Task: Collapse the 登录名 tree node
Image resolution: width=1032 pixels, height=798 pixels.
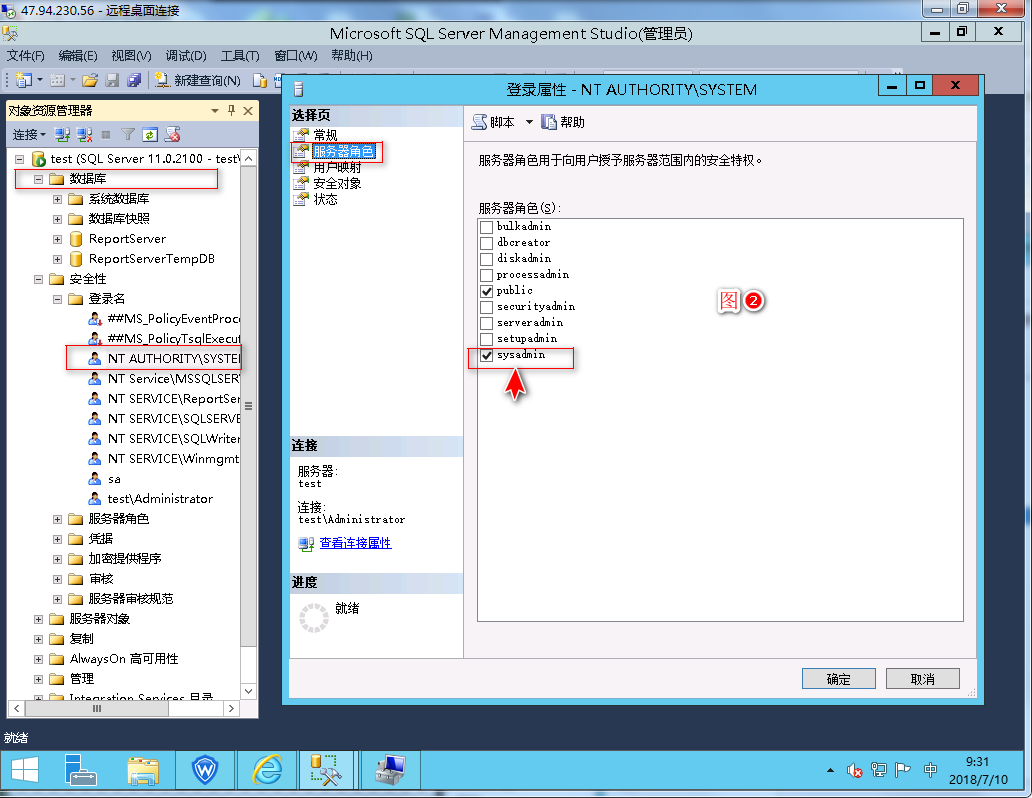Action: (x=57, y=299)
